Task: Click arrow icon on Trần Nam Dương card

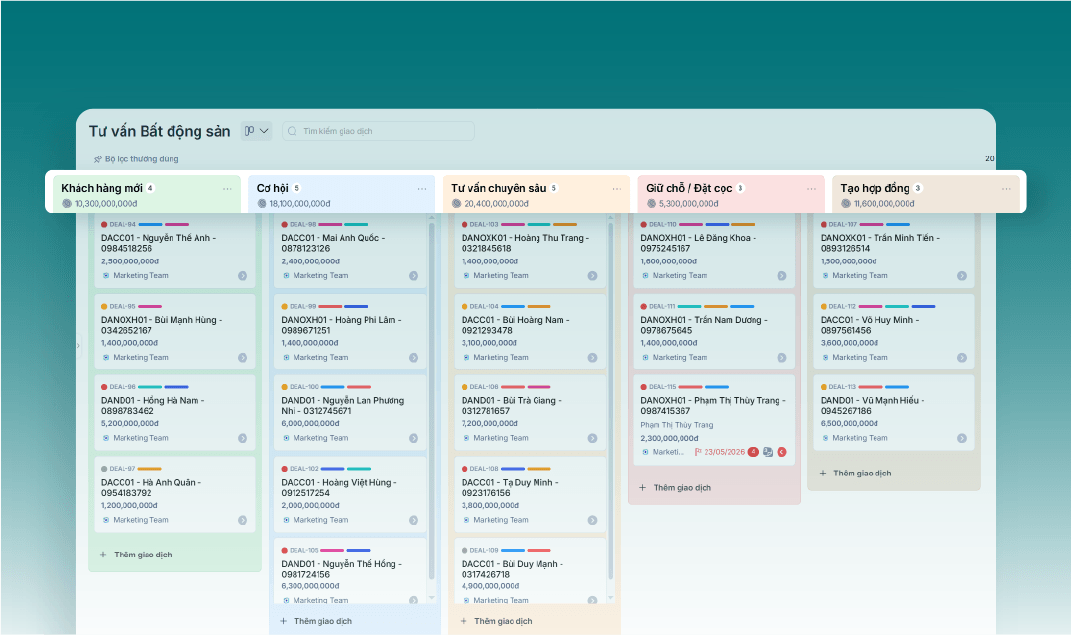Action: click(x=781, y=358)
